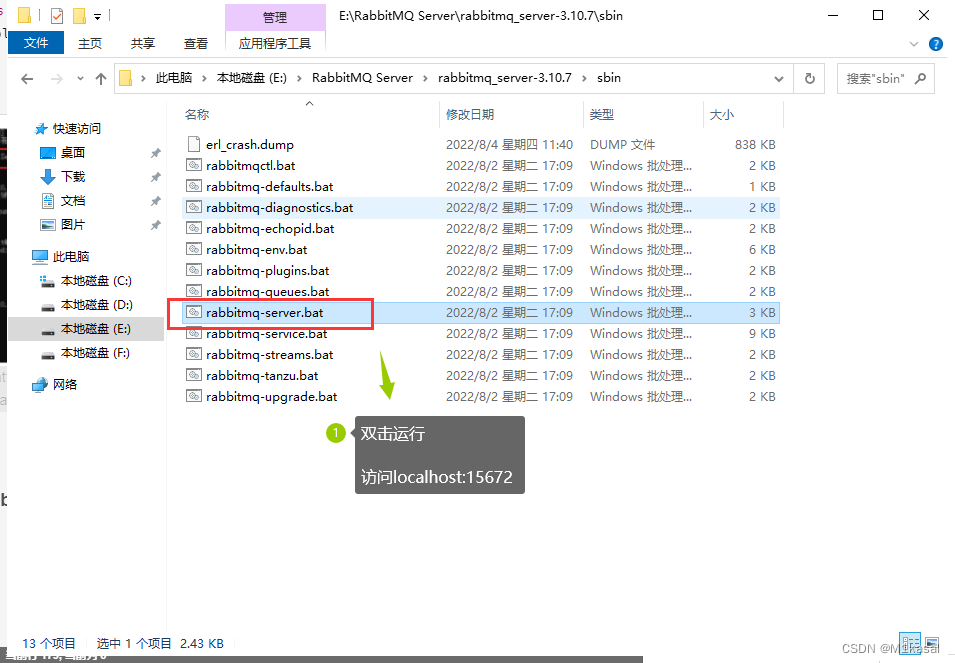The height and width of the screenshot is (663, 955).
Task: Click rabbitmq_server-3.10.7 breadcrumb segment
Action: click(x=505, y=78)
